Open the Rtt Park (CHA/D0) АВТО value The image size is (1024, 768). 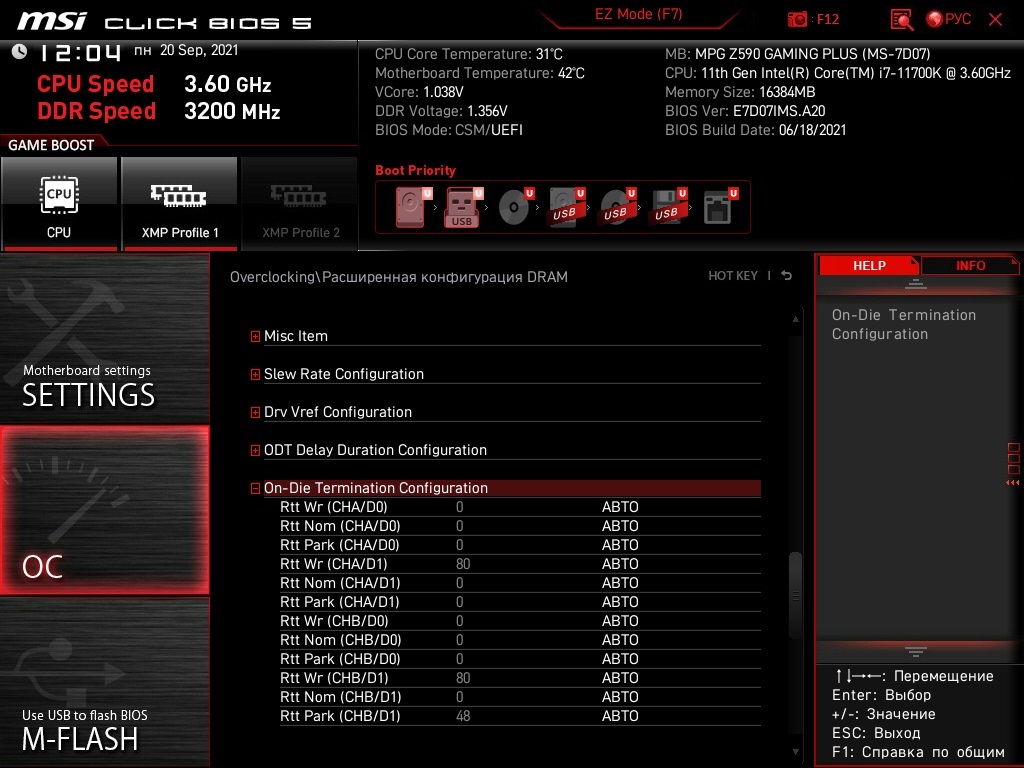pos(620,545)
